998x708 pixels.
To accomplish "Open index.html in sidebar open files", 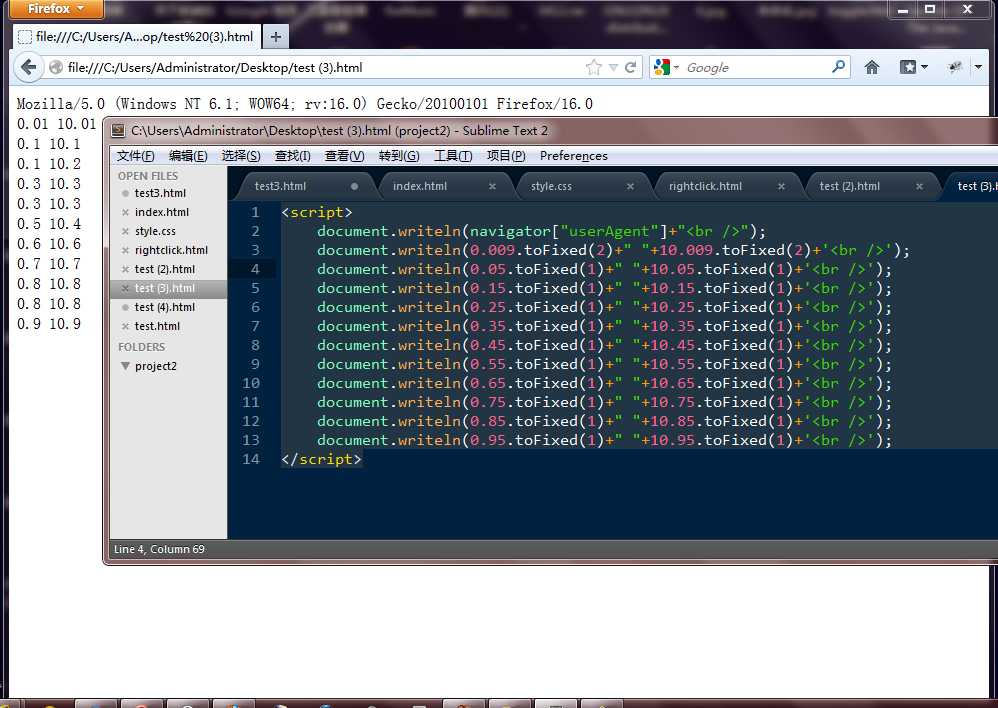I will point(162,212).
